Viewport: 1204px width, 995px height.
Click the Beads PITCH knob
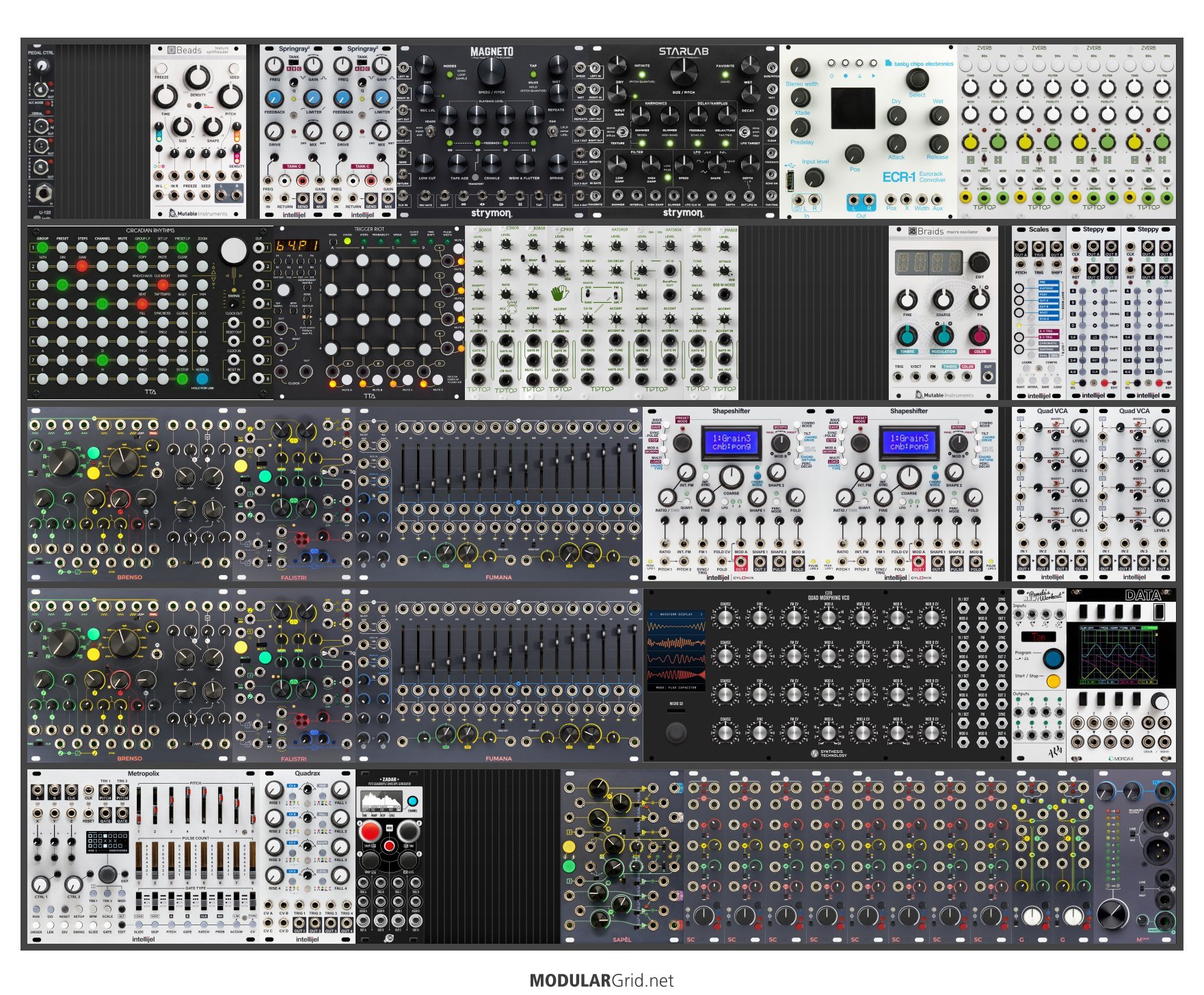pos(230,96)
